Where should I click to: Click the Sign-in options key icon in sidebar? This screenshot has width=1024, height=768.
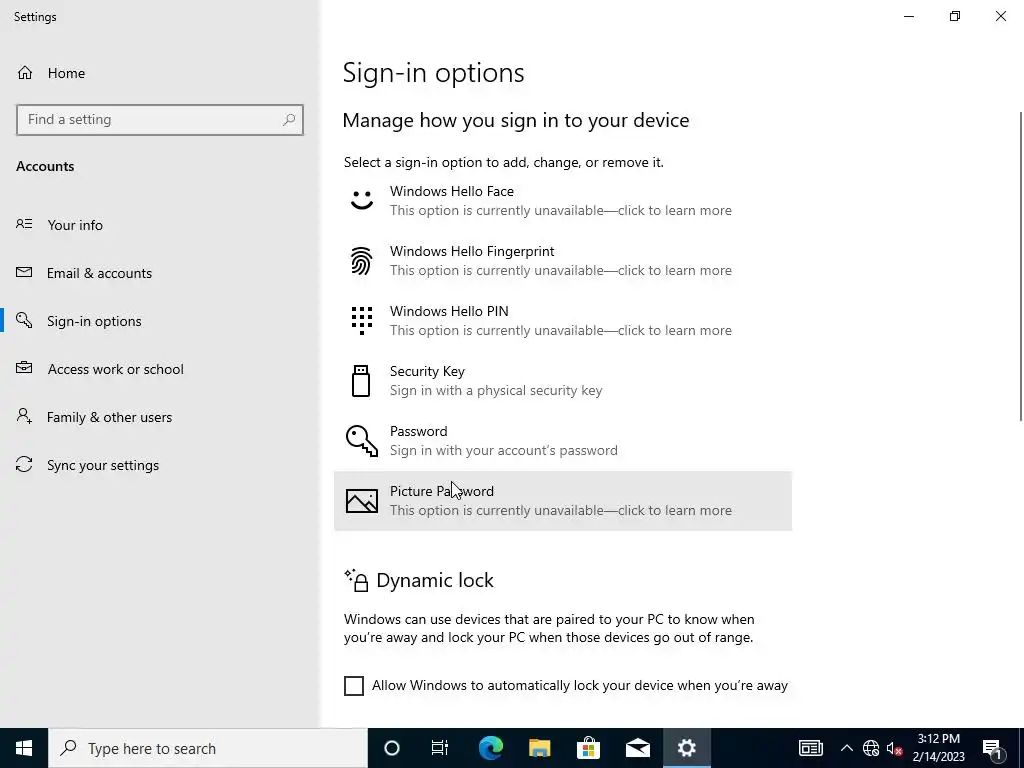(x=24, y=320)
